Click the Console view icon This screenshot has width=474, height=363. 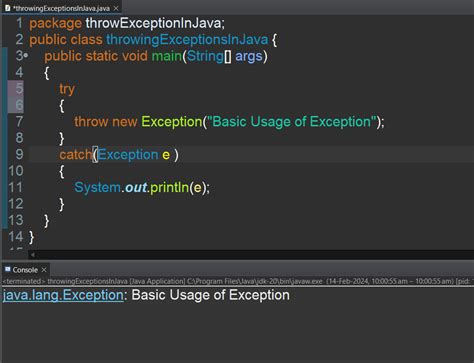(x=8, y=269)
